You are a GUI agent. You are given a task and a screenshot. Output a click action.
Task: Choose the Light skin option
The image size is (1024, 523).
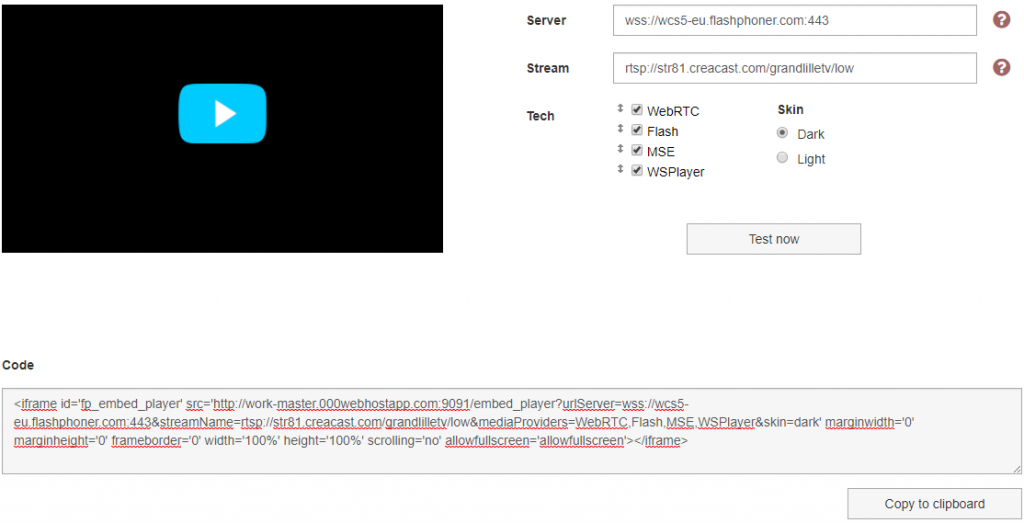tap(783, 158)
